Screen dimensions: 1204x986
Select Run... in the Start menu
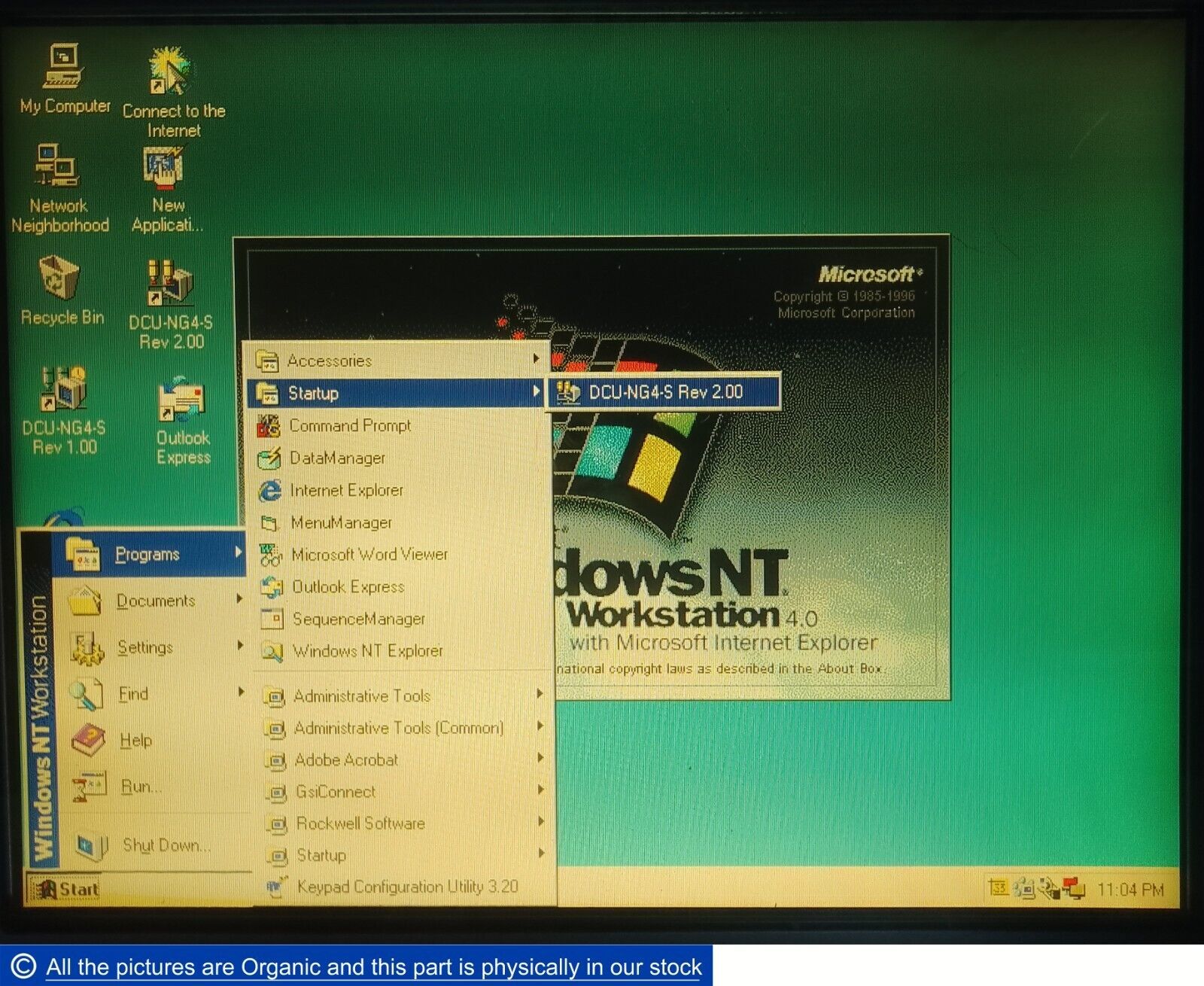tap(154, 787)
